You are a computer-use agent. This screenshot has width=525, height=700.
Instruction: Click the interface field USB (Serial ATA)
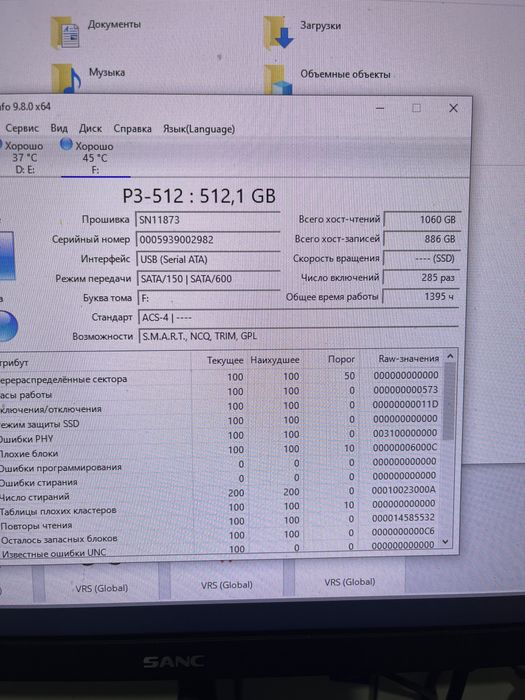click(208, 259)
